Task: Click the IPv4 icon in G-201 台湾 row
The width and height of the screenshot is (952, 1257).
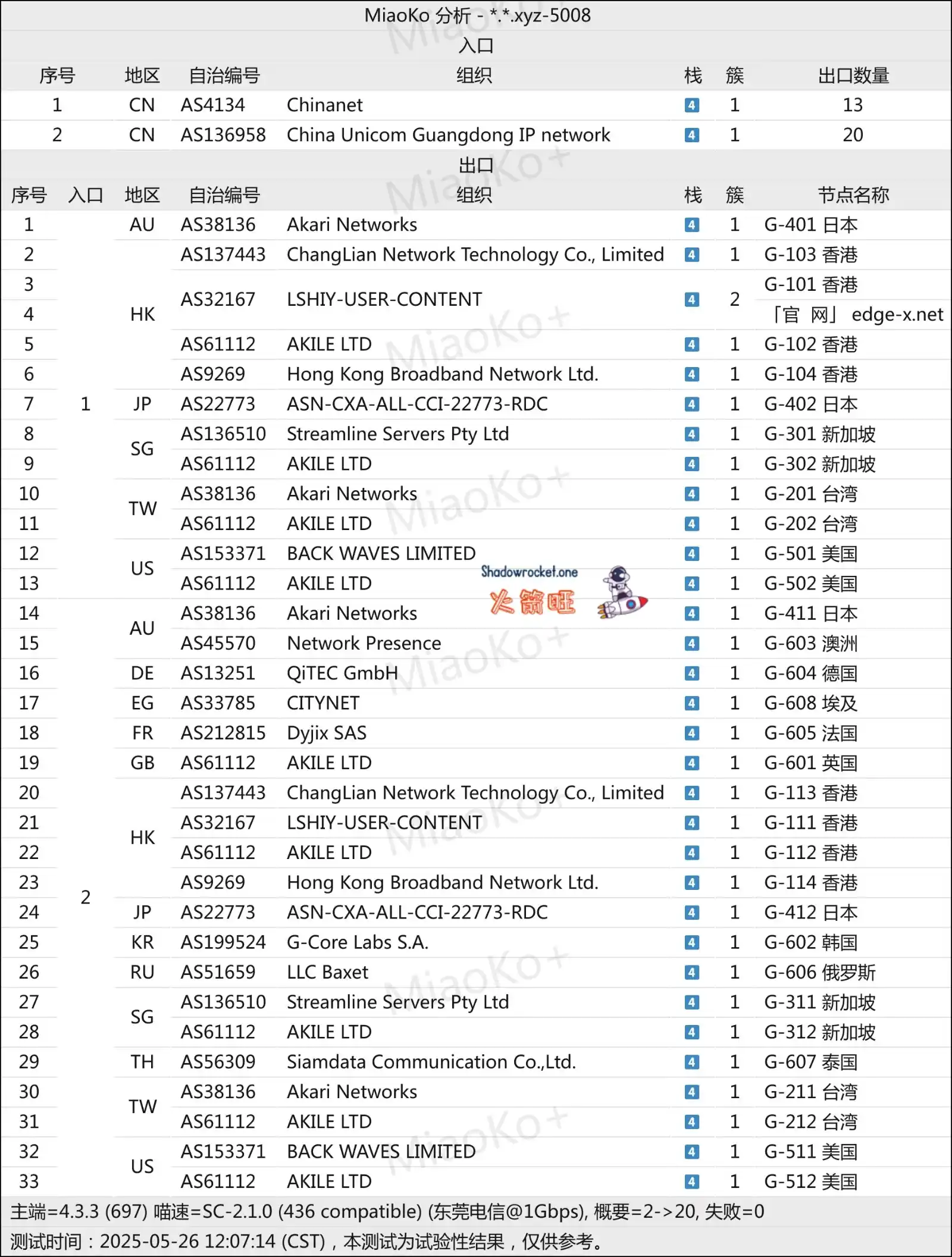Action: [691, 494]
